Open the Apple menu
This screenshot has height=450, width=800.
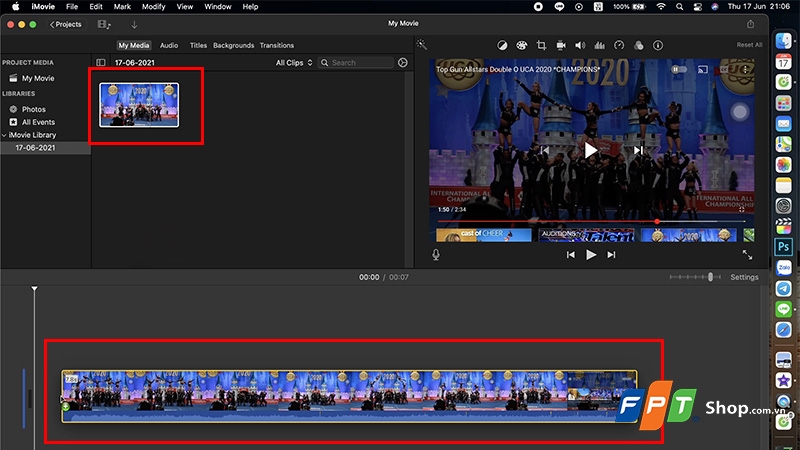coord(15,7)
